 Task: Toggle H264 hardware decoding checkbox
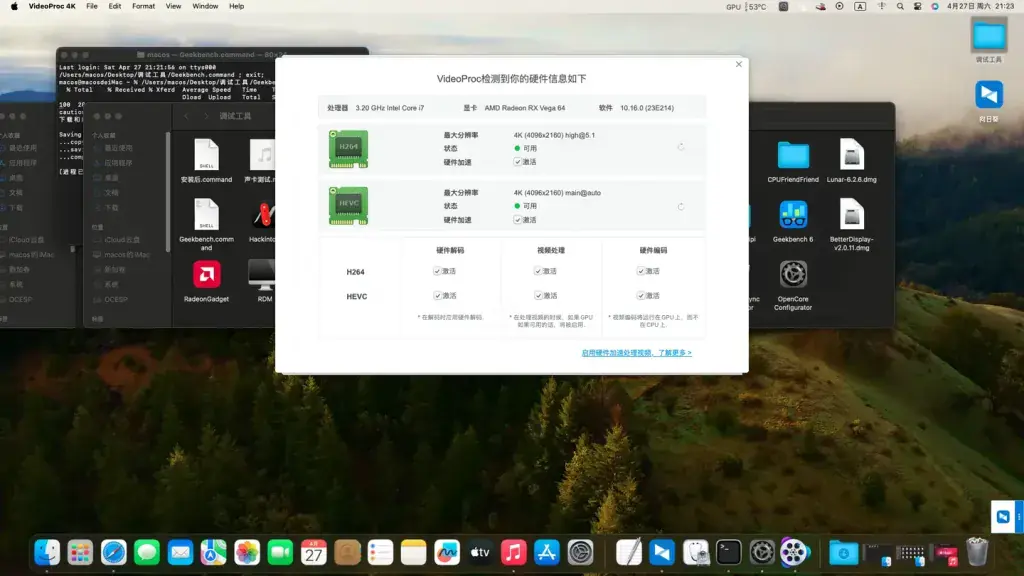[437, 270]
